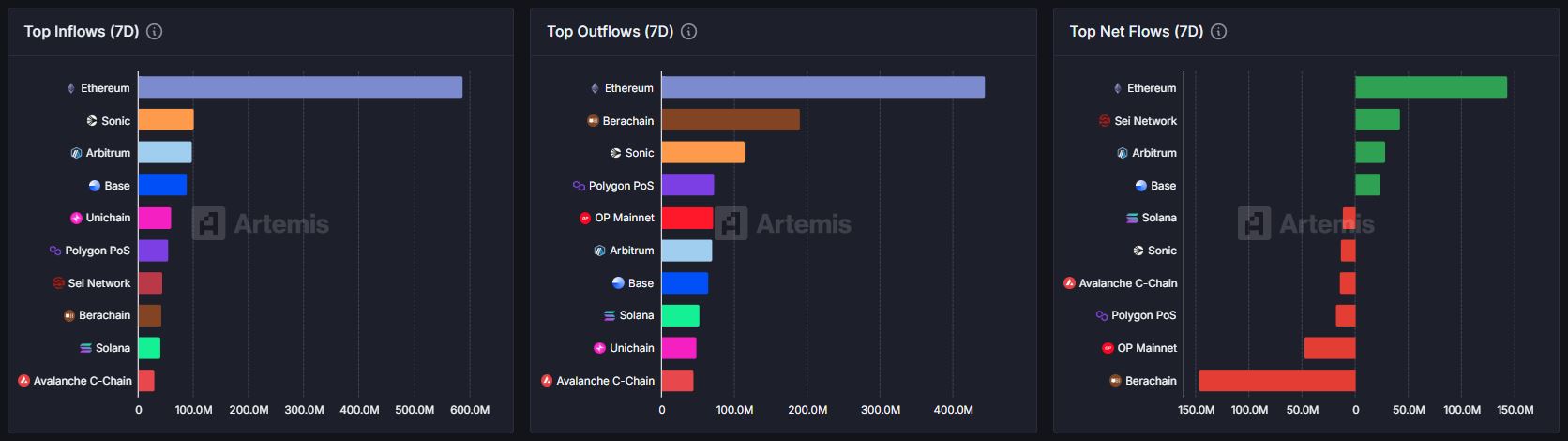This screenshot has height=441, width=1568.
Task: Click the green Base bar in Top Net Flows
Action: 1367,185
